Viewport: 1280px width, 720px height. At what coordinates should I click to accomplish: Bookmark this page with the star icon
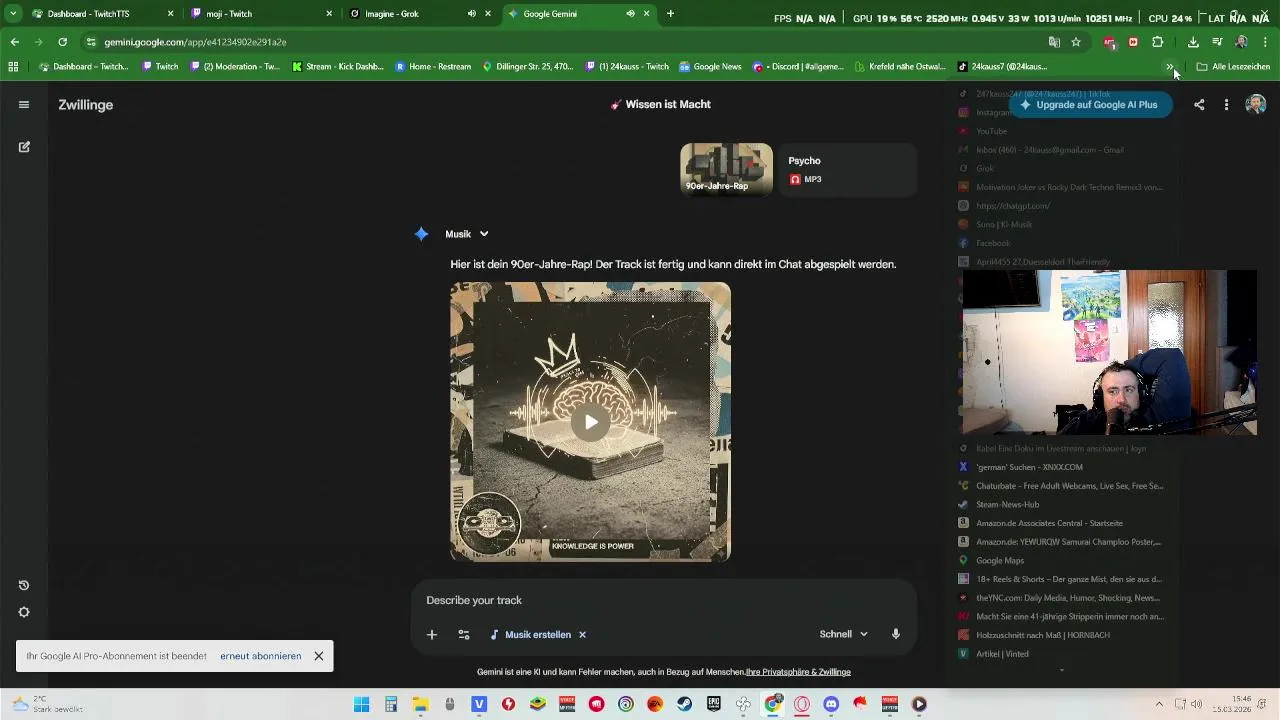point(1076,42)
